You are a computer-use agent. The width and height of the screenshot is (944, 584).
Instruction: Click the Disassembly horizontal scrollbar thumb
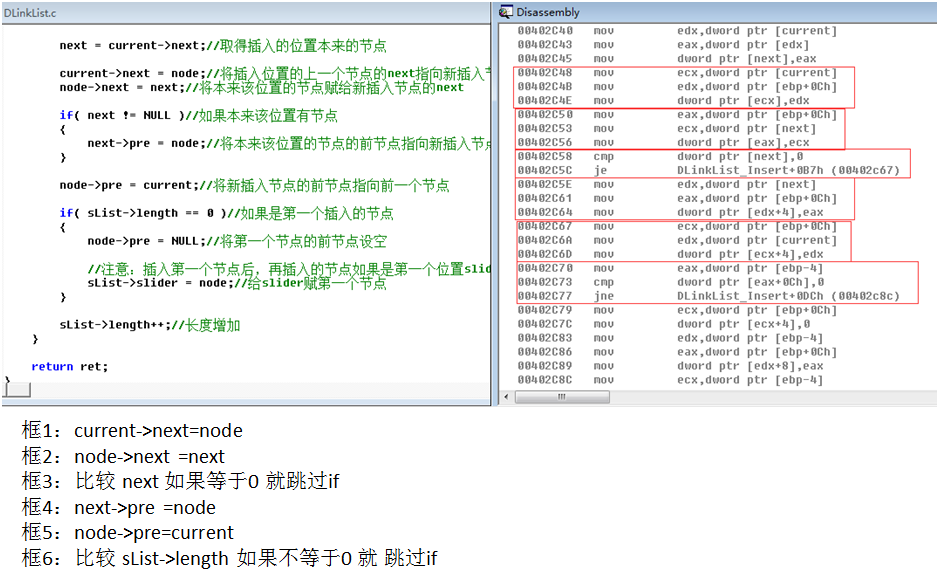562,397
